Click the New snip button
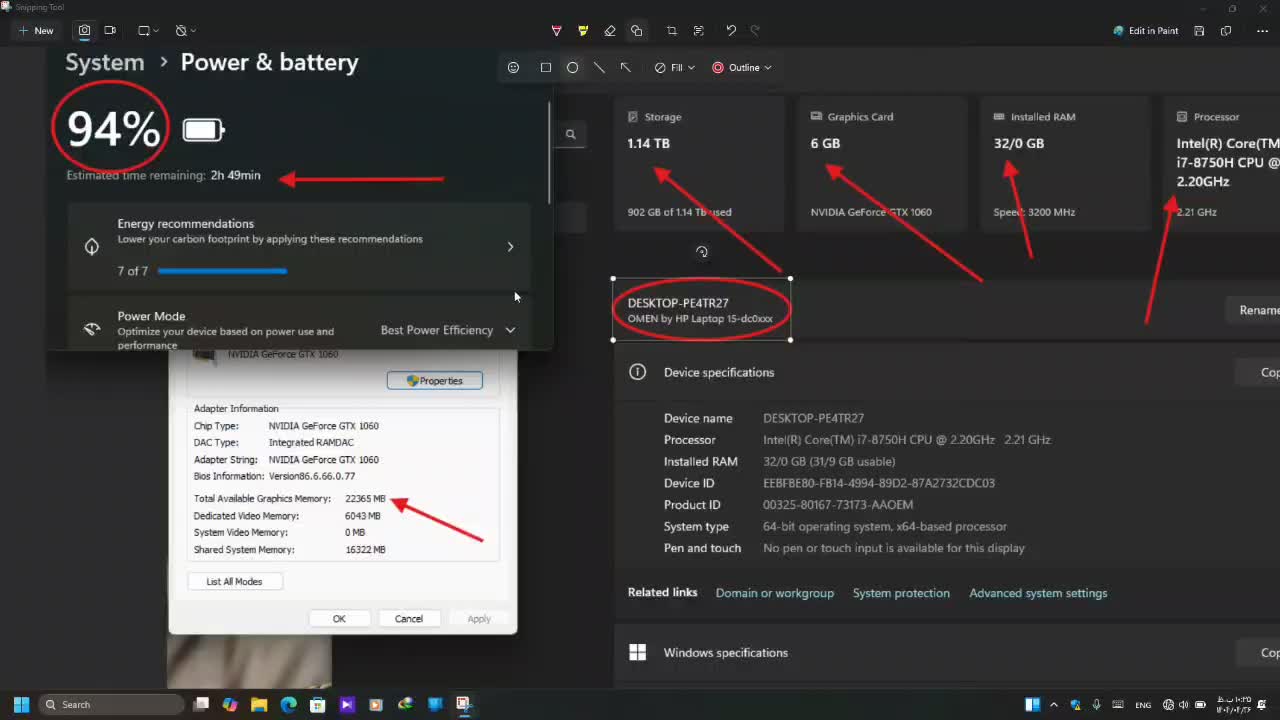1280x720 pixels. click(36, 31)
